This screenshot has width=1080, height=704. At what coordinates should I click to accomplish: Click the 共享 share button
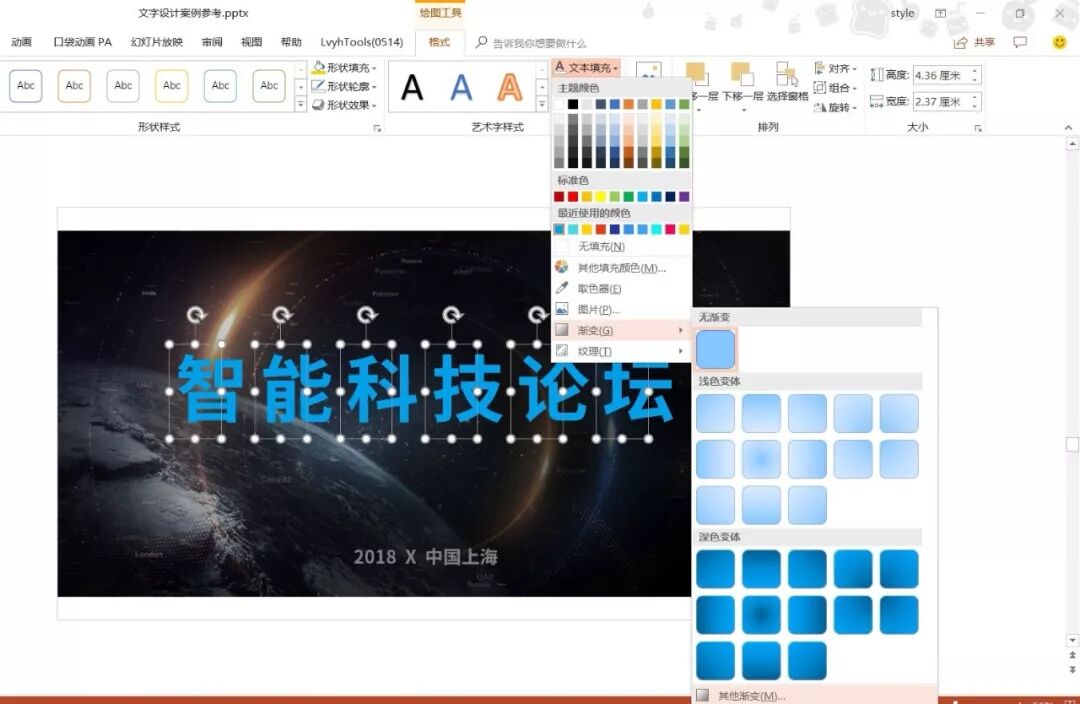point(975,42)
